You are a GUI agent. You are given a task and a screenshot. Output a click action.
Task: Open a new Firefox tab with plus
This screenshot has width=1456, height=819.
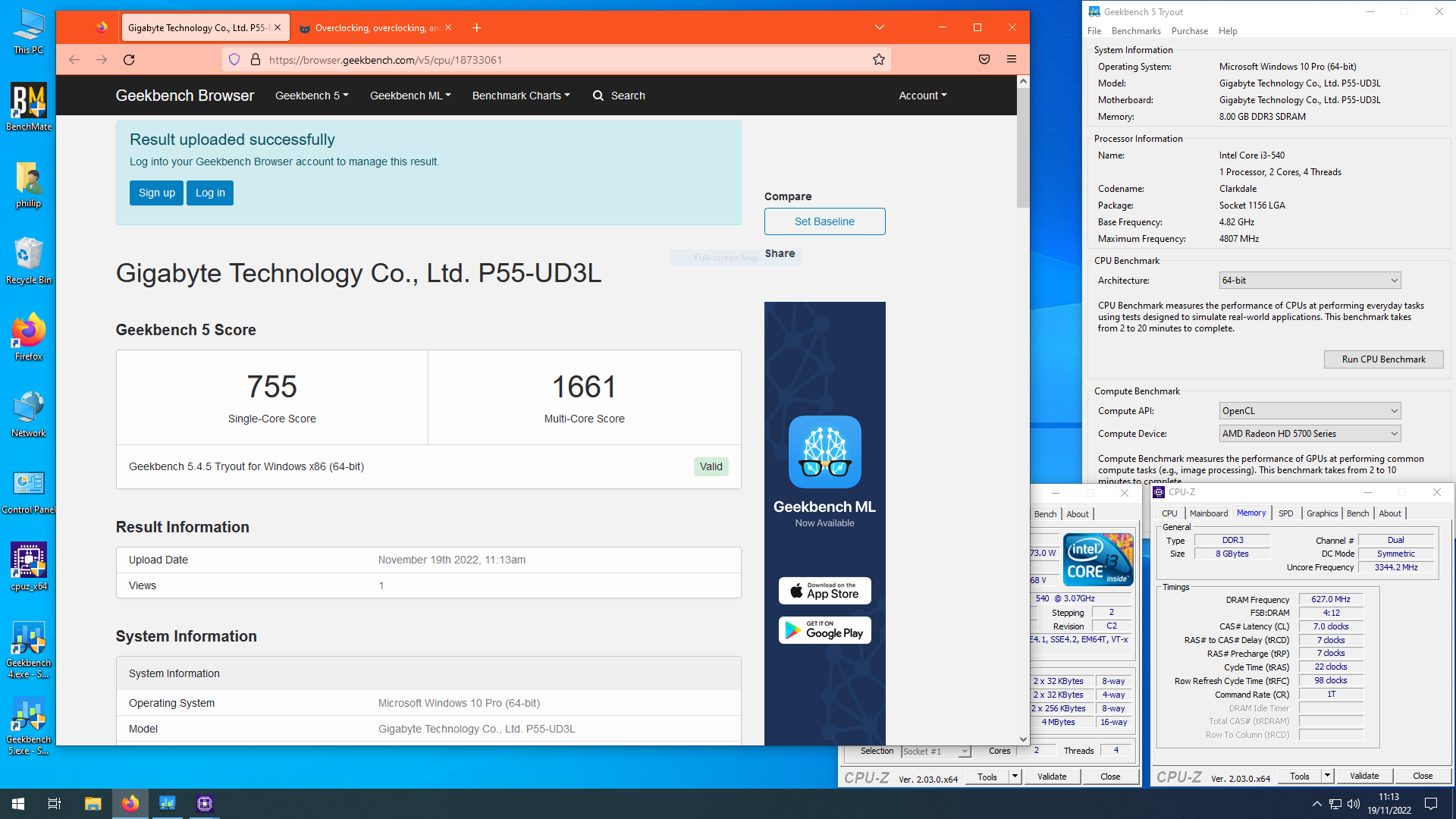[476, 28]
